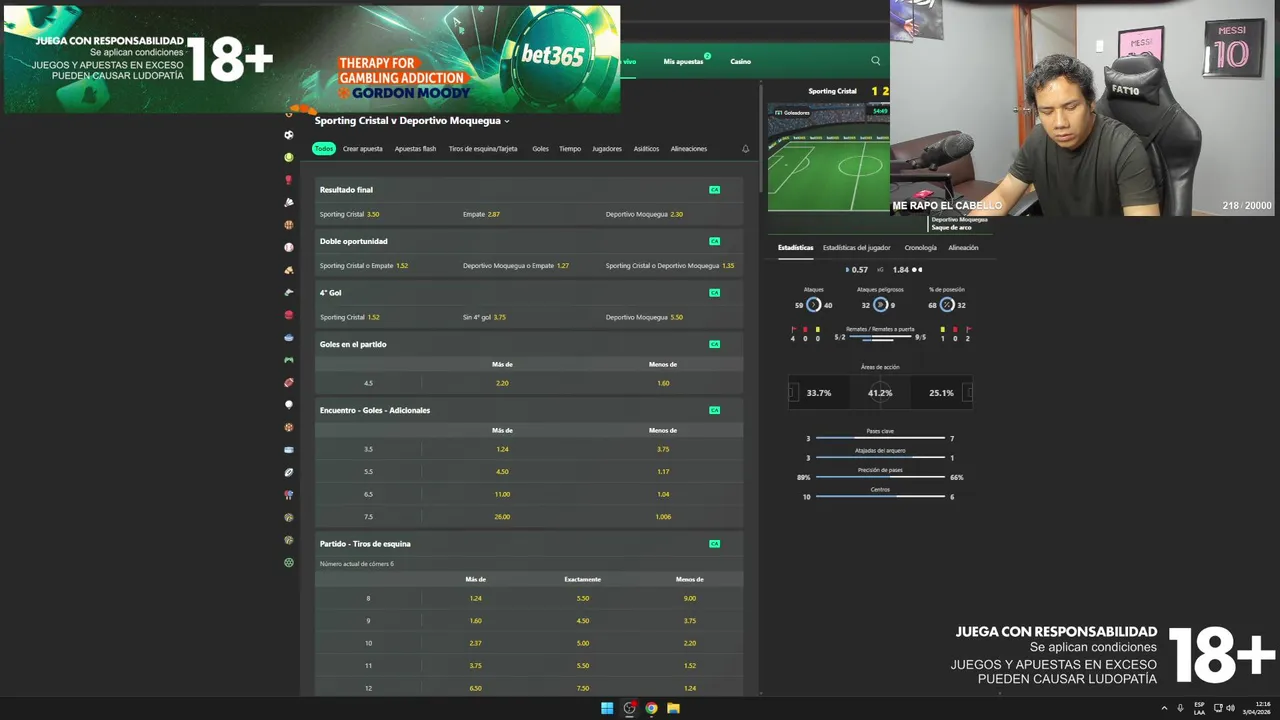
Task: Switch to the Crear apuesta tab
Action: tap(362, 149)
